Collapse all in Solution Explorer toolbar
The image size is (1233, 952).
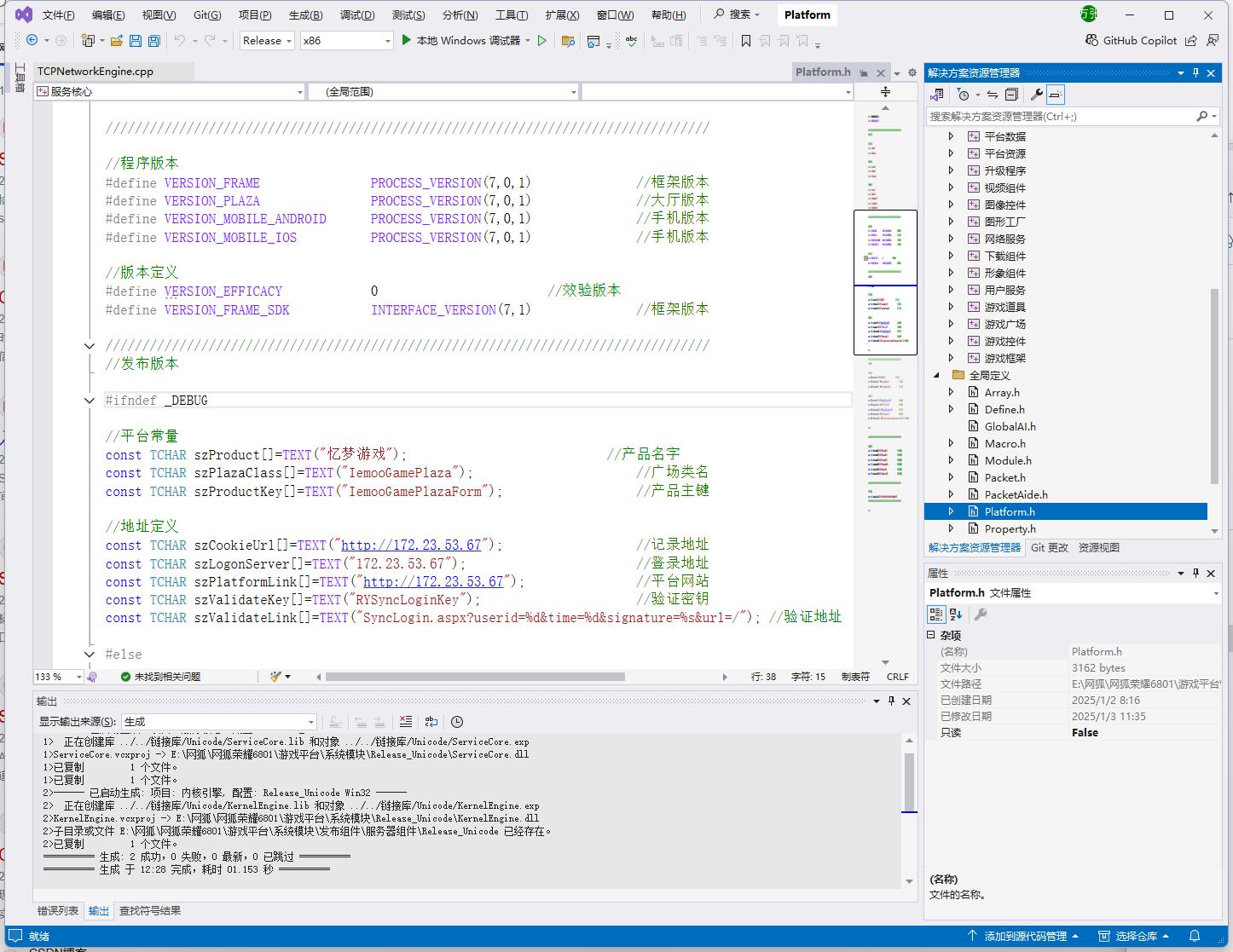(1011, 95)
